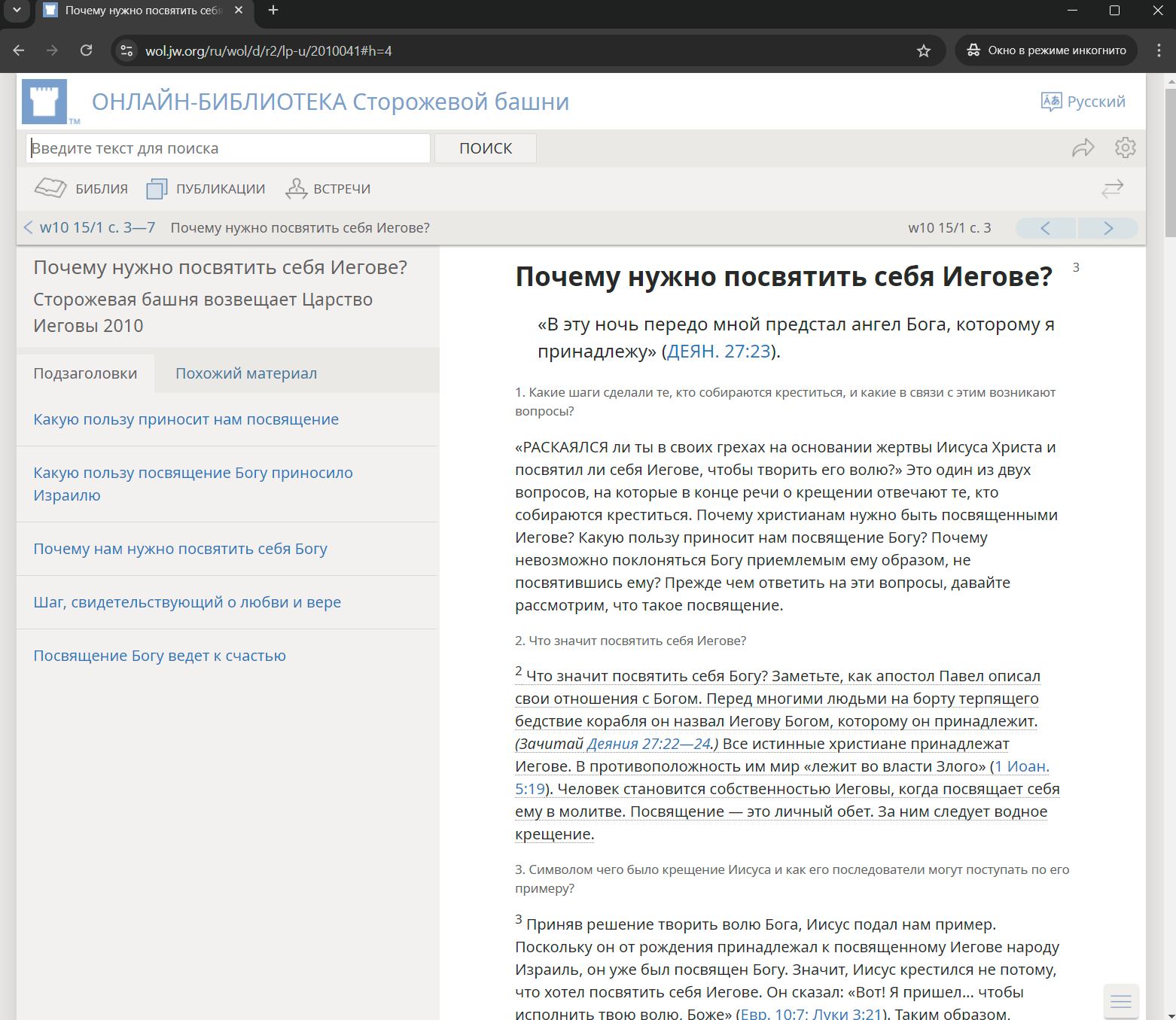The height and width of the screenshot is (1020, 1176).
Task: Switch to the Похожий материал tab
Action: (x=246, y=373)
